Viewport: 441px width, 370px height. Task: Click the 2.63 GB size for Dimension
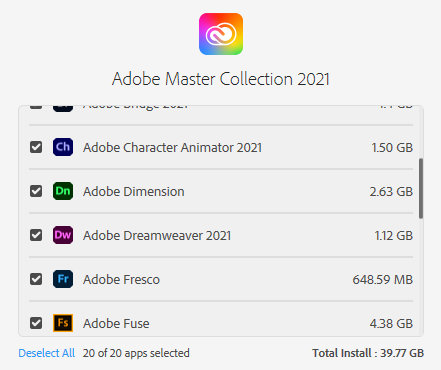pos(391,192)
